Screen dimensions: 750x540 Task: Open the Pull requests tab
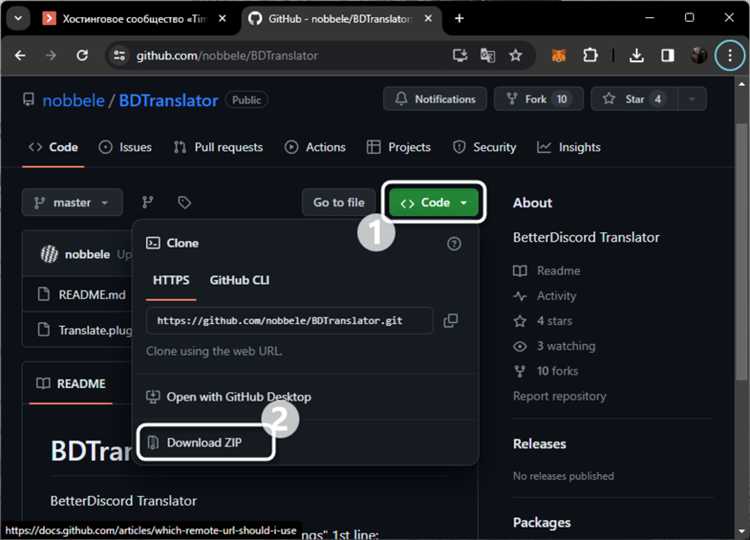click(x=218, y=147)
